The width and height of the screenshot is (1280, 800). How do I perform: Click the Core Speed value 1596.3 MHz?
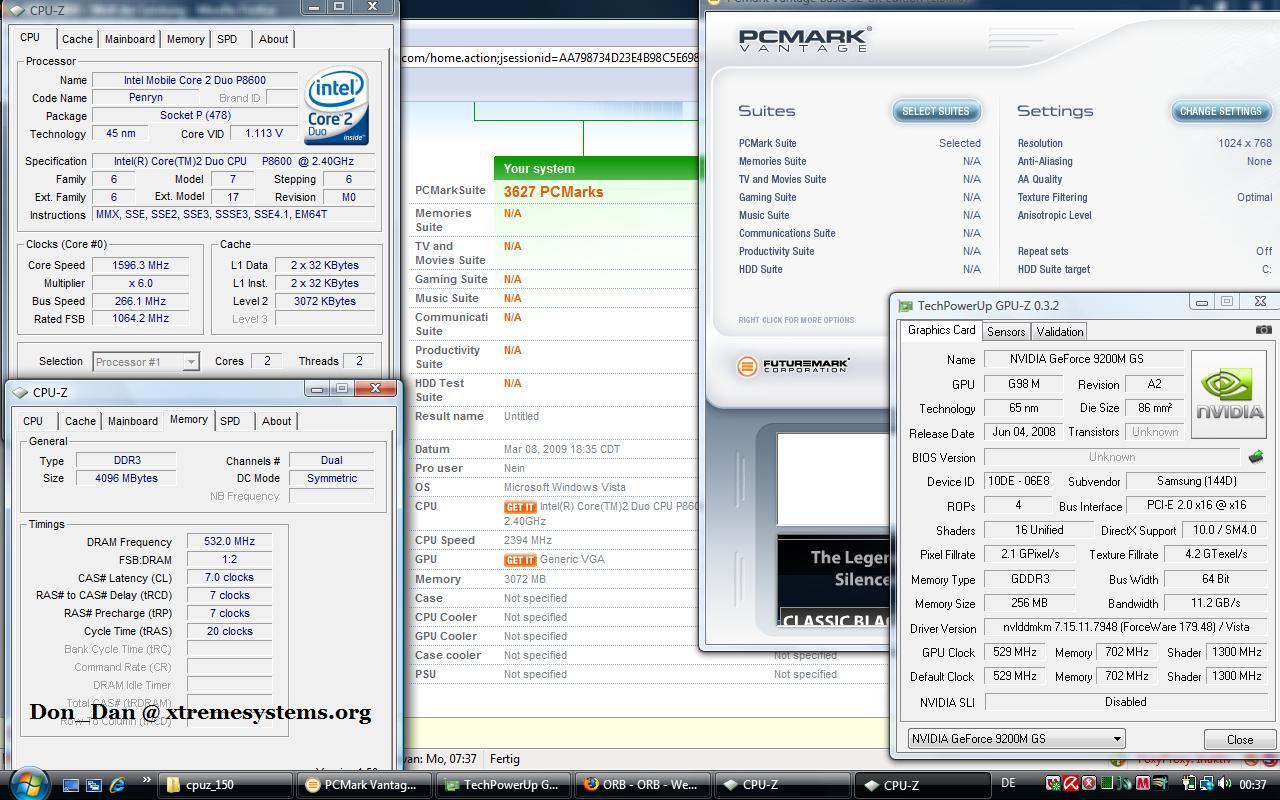(x=140, y=265)
